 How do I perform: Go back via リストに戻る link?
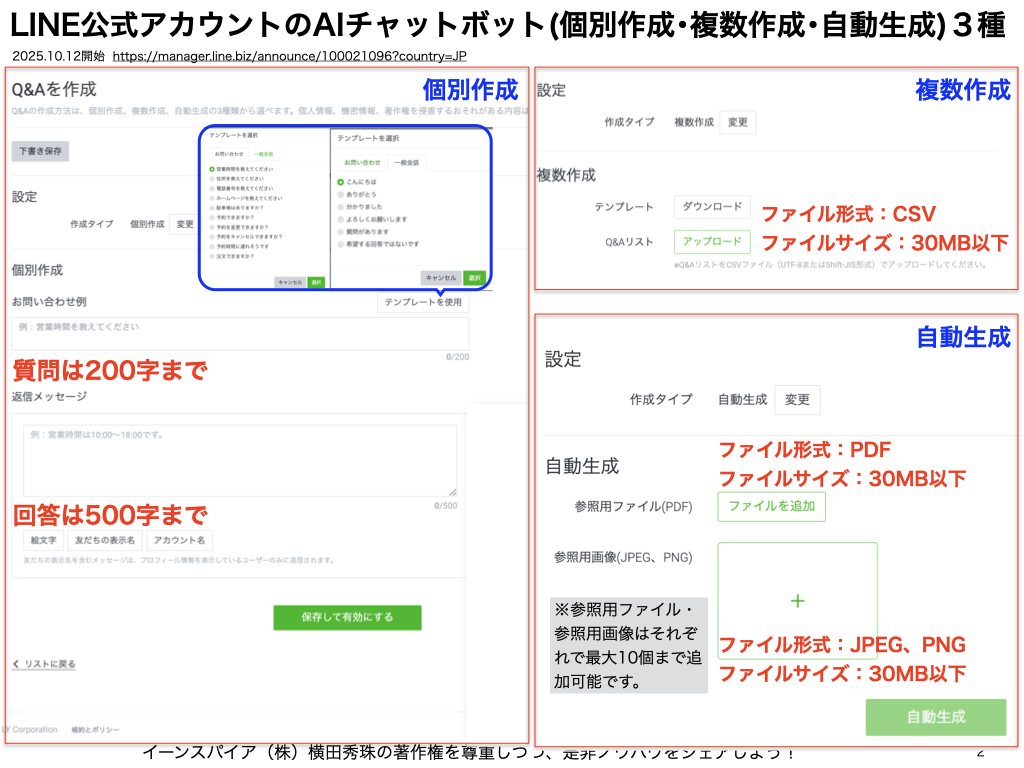click(44, 664)
